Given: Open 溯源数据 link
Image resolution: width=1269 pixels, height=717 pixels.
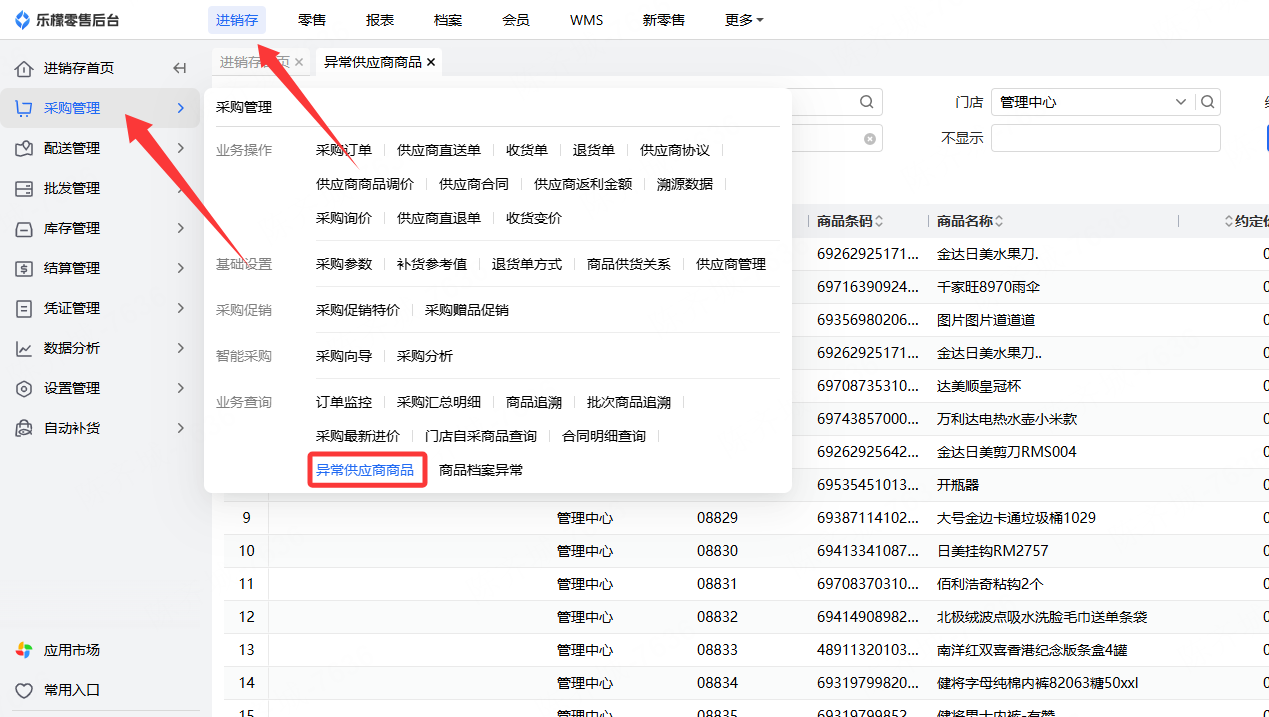Looking at the screenshot, I should pos(685,184).
